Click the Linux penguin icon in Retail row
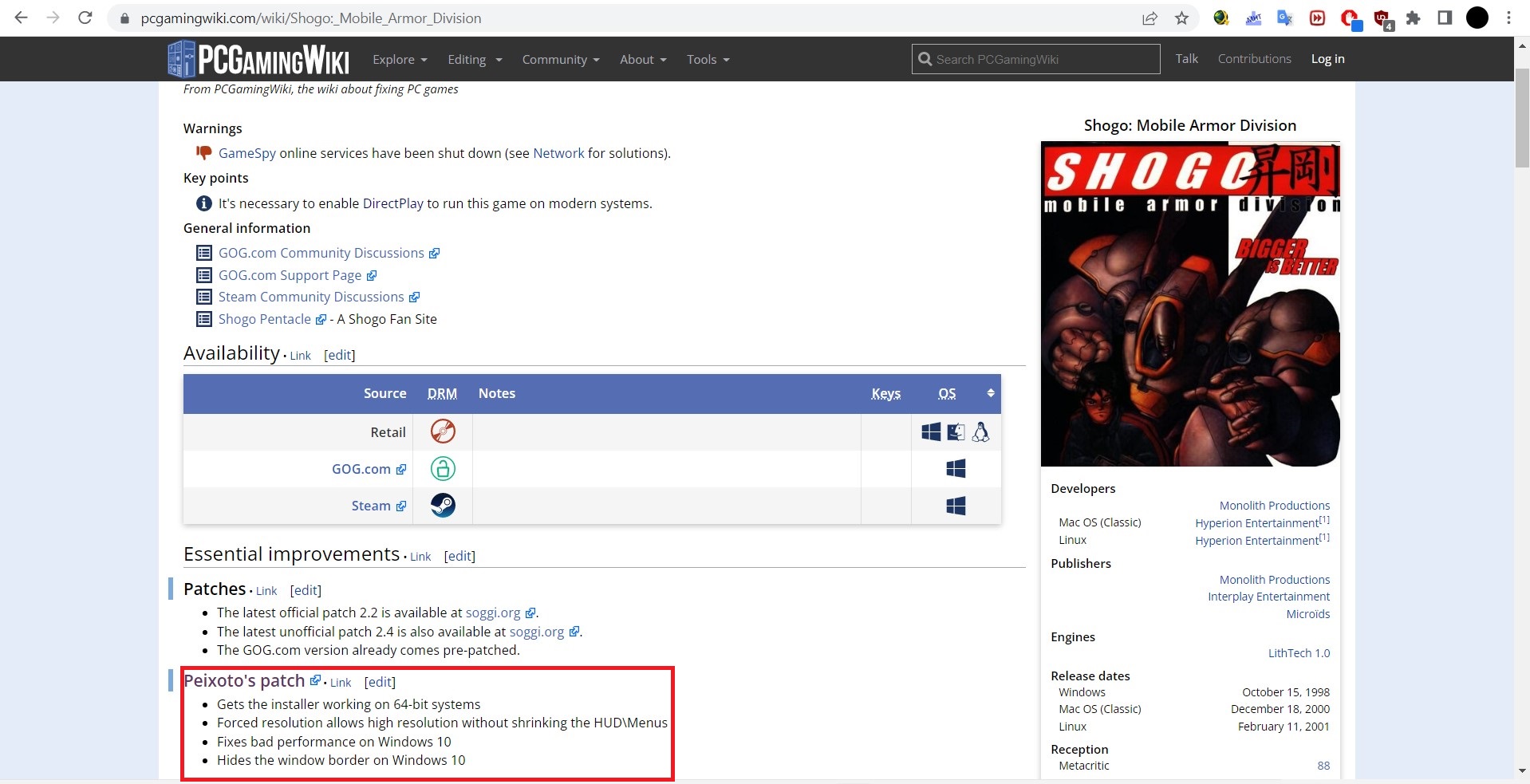Image resolution: width=1530 pixels, height=784 pixels. pyautogui.click(x=980, y=431)
